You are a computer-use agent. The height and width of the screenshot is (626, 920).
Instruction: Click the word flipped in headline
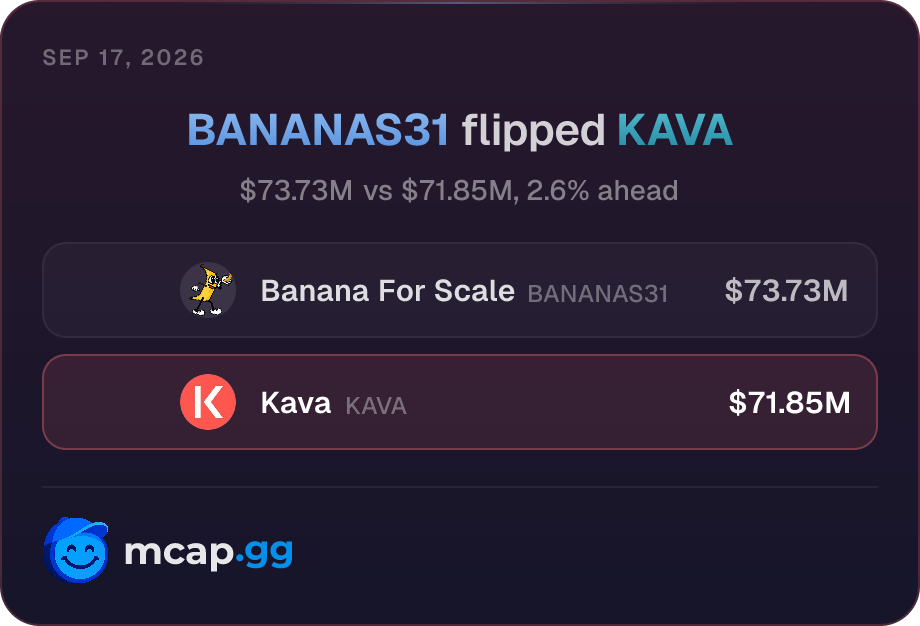click(x=533, y=132)
